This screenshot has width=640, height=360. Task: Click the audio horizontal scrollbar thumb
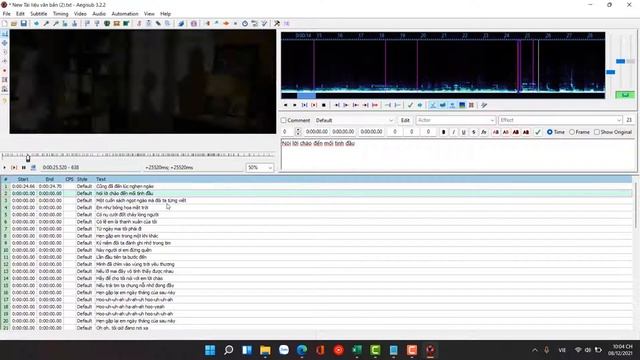[x=306, y=96]
